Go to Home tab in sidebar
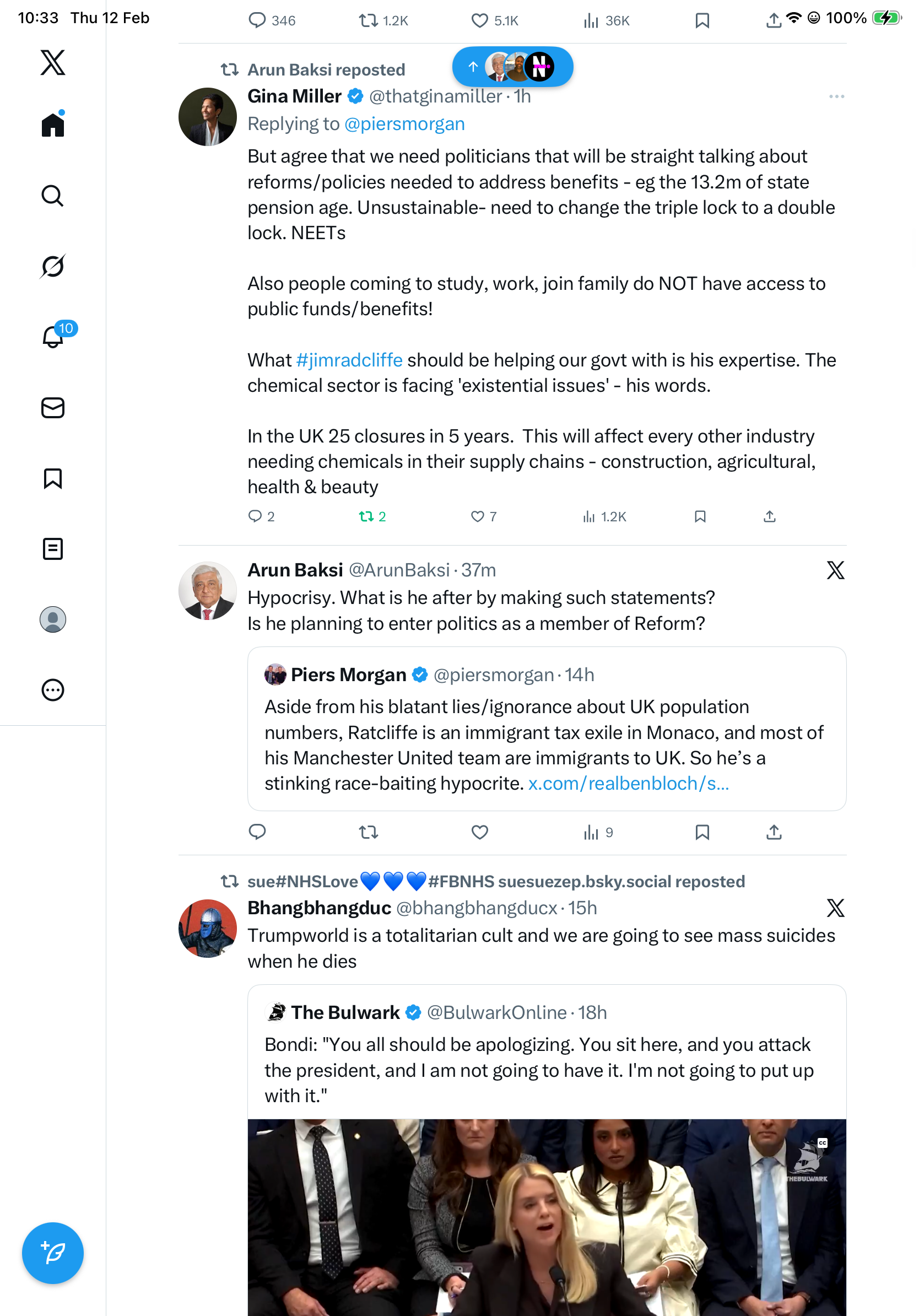 pyautogui.click(x=52, y=125)
